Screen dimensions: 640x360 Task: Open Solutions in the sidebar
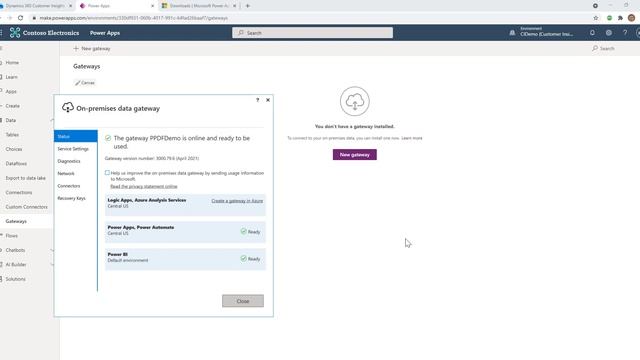(x=16, y=279)
